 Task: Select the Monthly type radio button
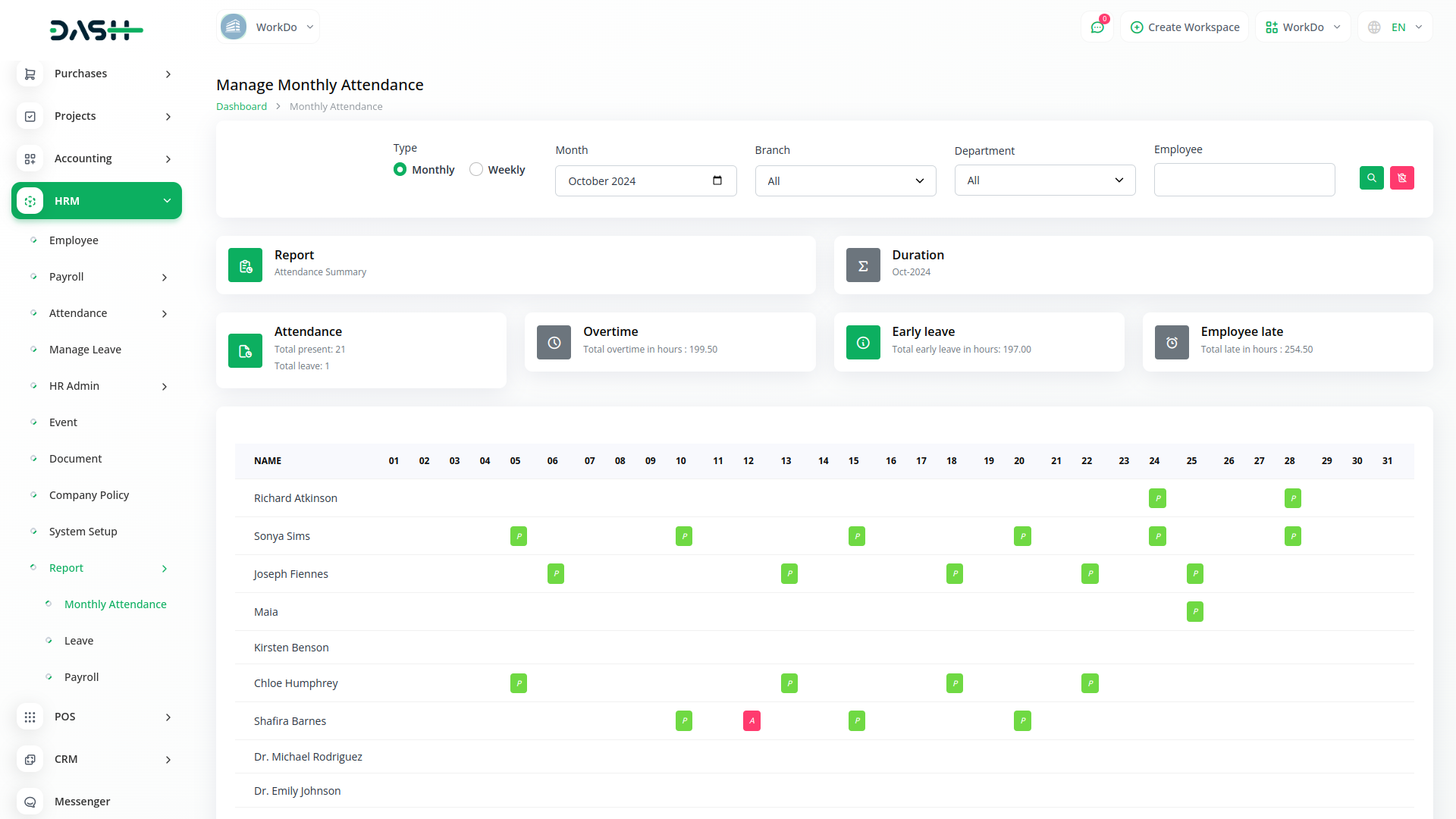coord(400,169)
